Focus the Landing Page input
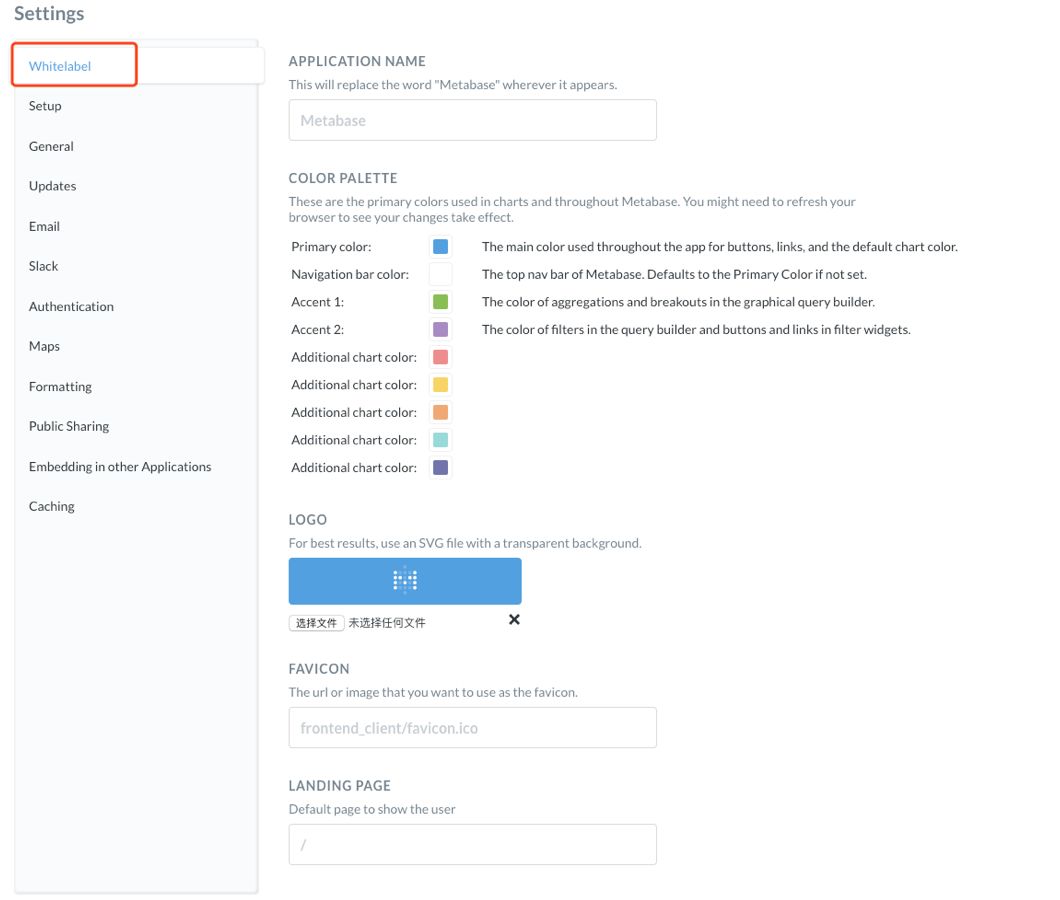Viewport: 1060px width, 900px height. coord(472,845)
